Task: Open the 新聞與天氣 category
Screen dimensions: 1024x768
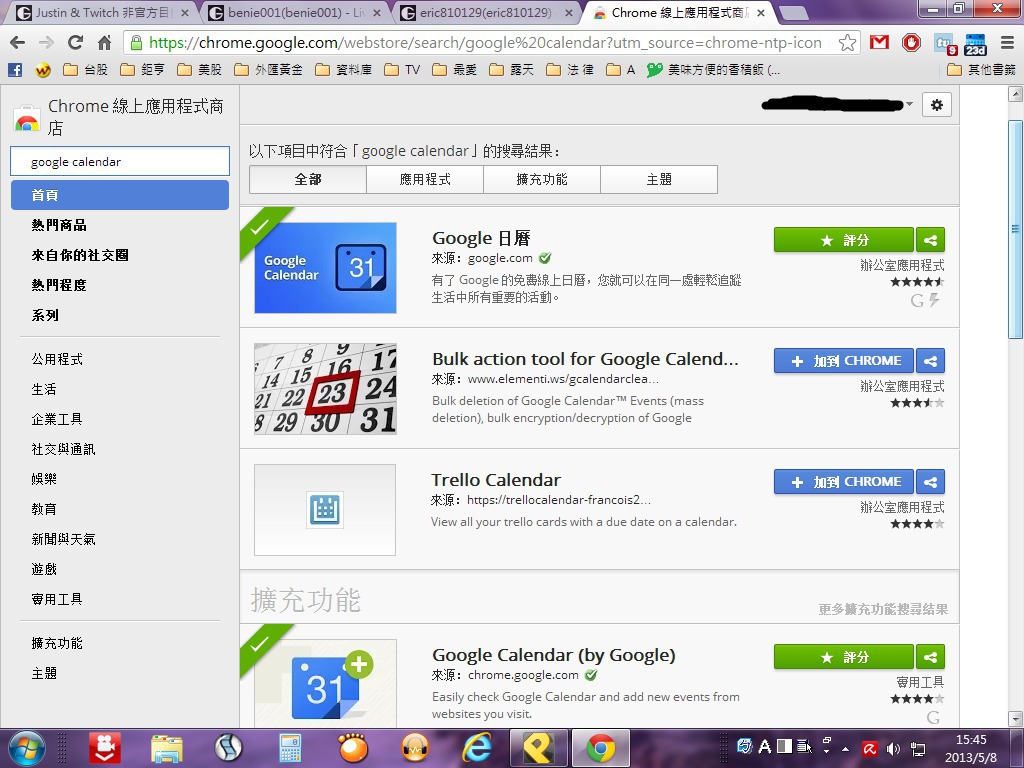Action: pyautogui.click(x=63, y=539)
